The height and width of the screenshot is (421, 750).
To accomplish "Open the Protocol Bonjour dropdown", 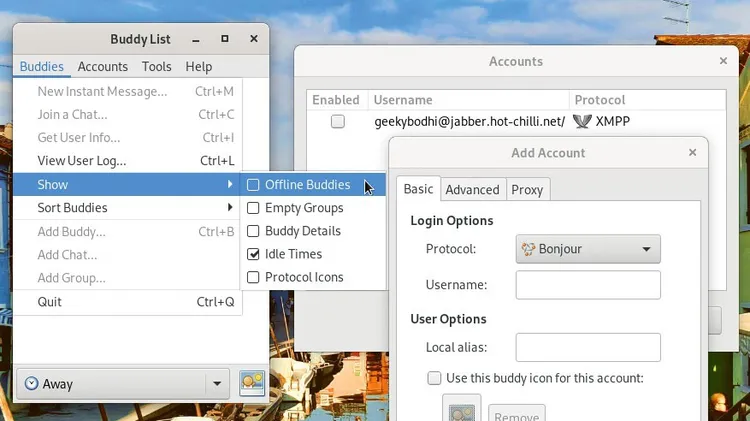I will click(588, 249).
